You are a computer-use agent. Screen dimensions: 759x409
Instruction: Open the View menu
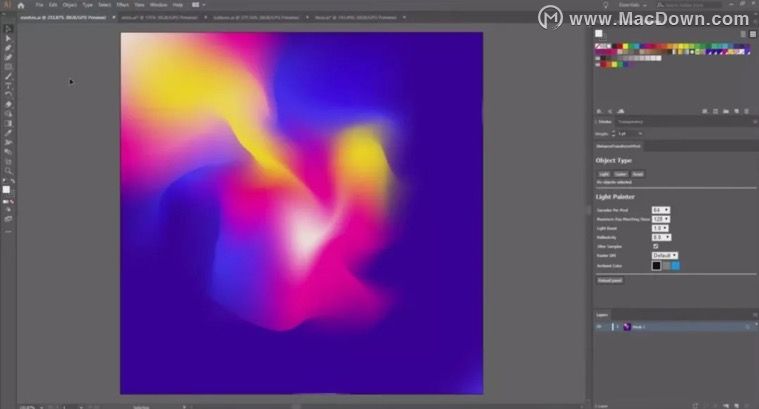[x=139, y=5]
